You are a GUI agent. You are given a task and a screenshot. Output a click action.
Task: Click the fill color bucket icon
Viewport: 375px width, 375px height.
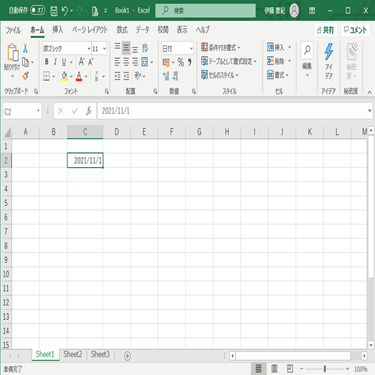64,77
